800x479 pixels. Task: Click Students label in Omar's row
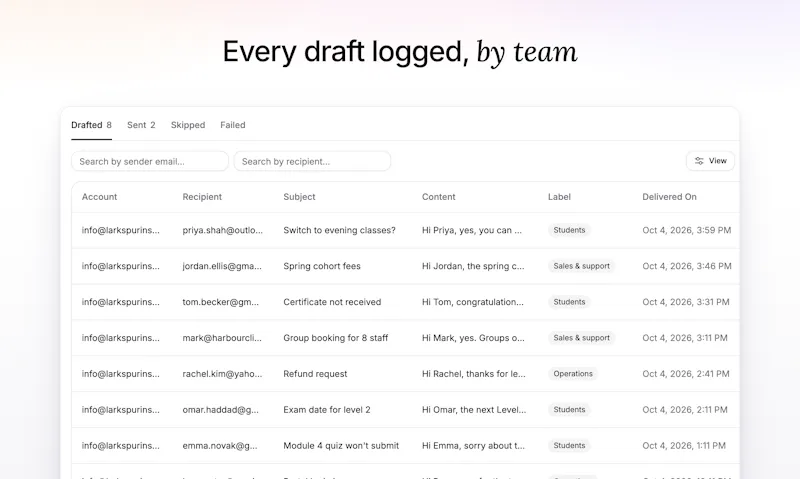[569, 410]
